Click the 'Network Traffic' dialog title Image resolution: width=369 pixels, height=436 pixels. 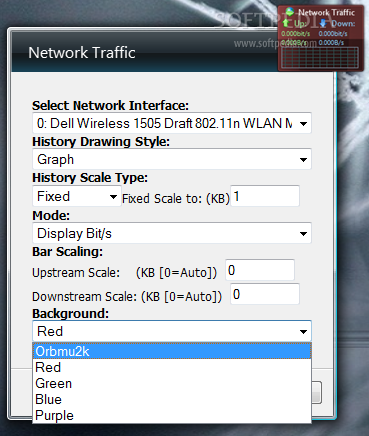pyautogui.click(x=82, y=53)
